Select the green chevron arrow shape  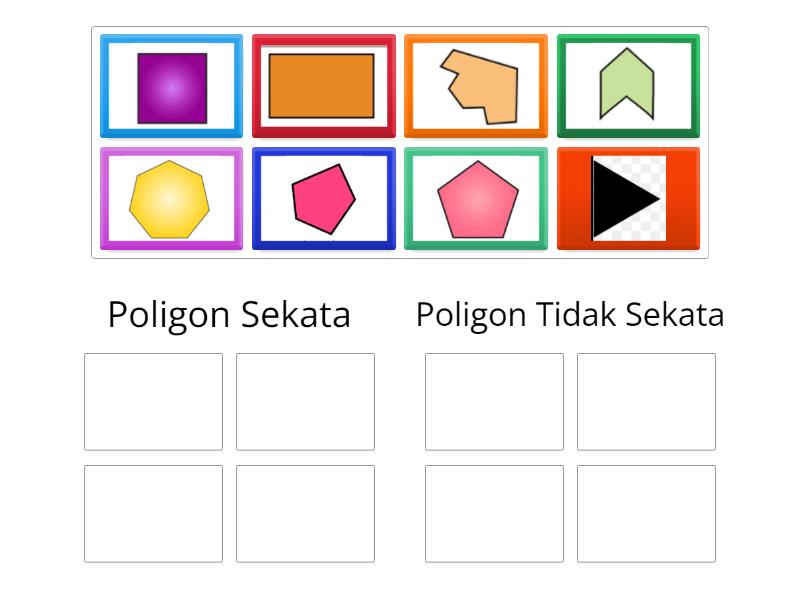click(x=627, y=84)
